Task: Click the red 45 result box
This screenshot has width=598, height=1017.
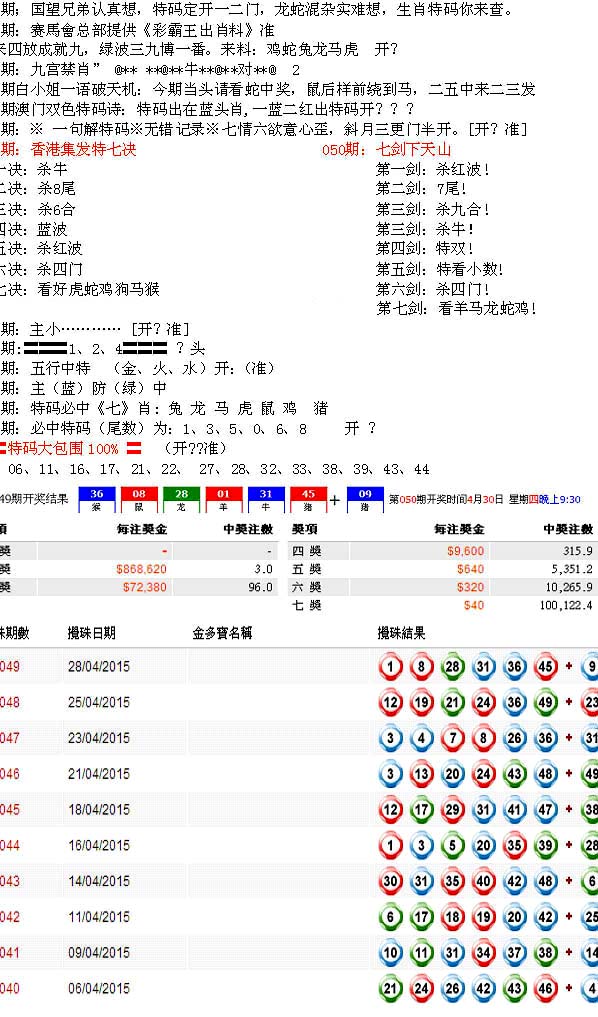Action: point(308,499)
